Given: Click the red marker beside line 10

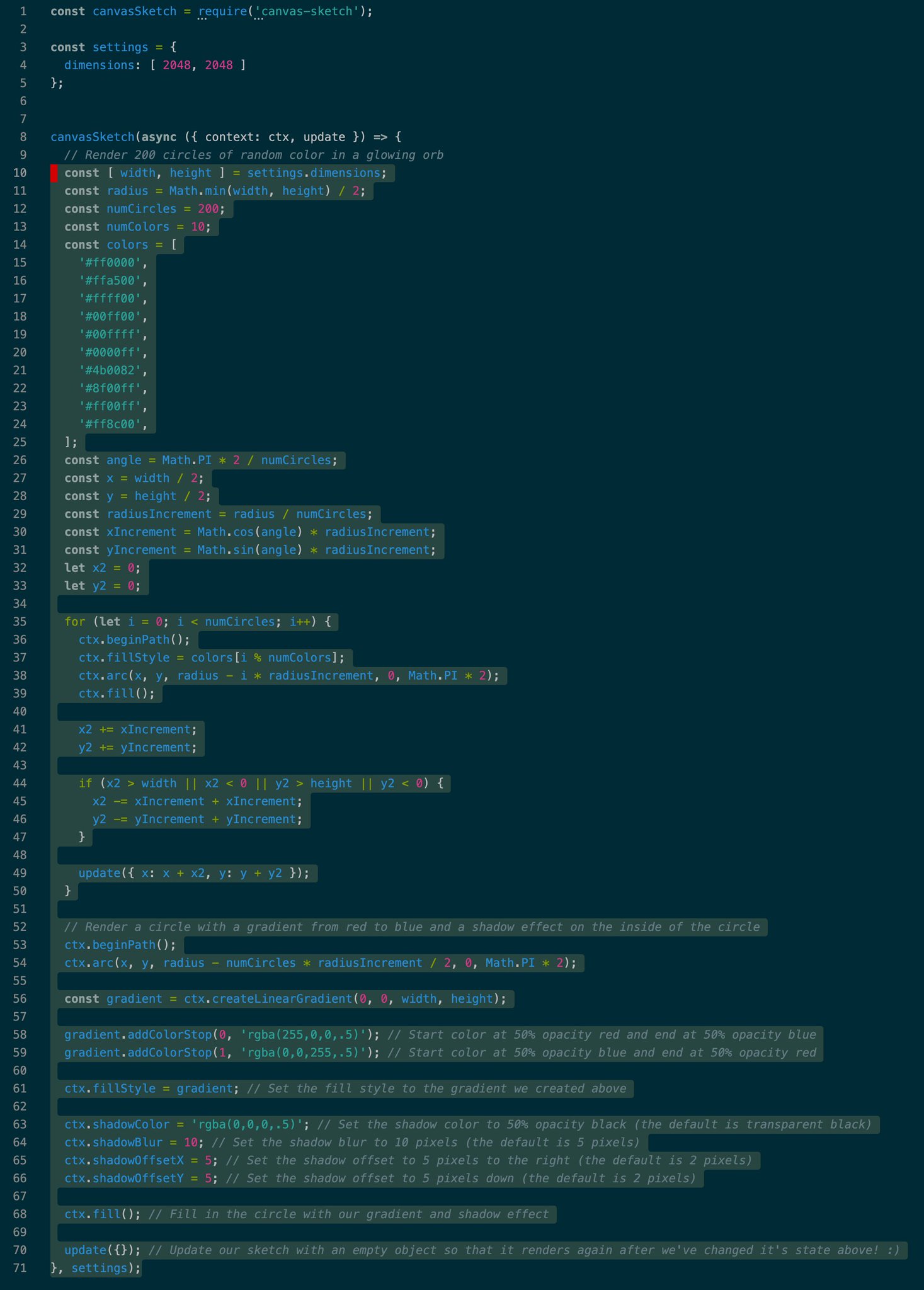Looking at the screenshot, I should pyautogui.click(x=54, y=173).
